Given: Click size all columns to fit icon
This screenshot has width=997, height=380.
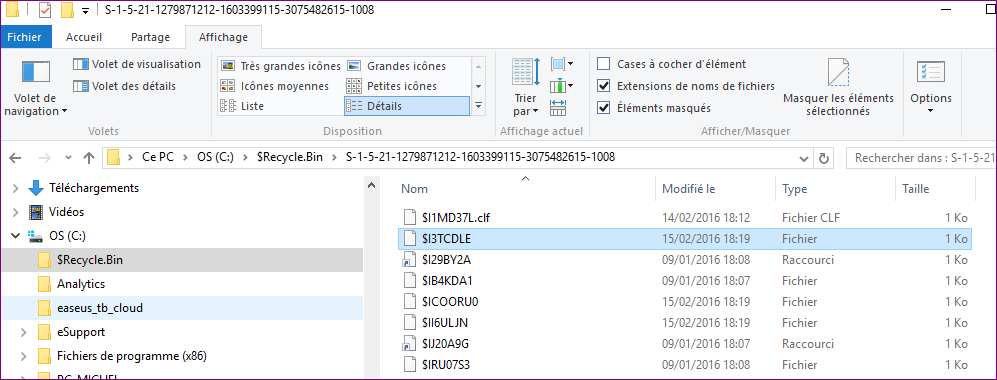Looking at the screenshot, I should 558,107.
